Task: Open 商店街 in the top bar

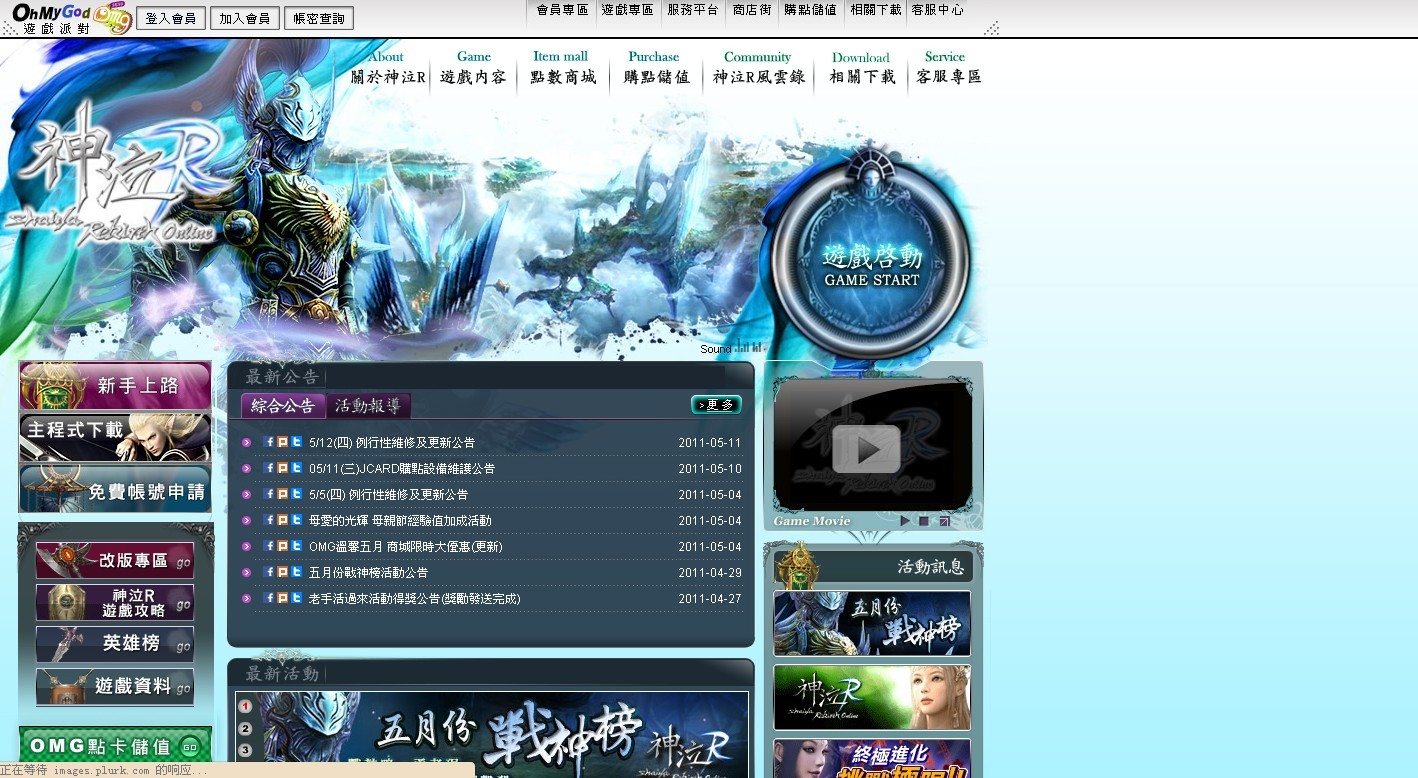Action: [752, 10]
